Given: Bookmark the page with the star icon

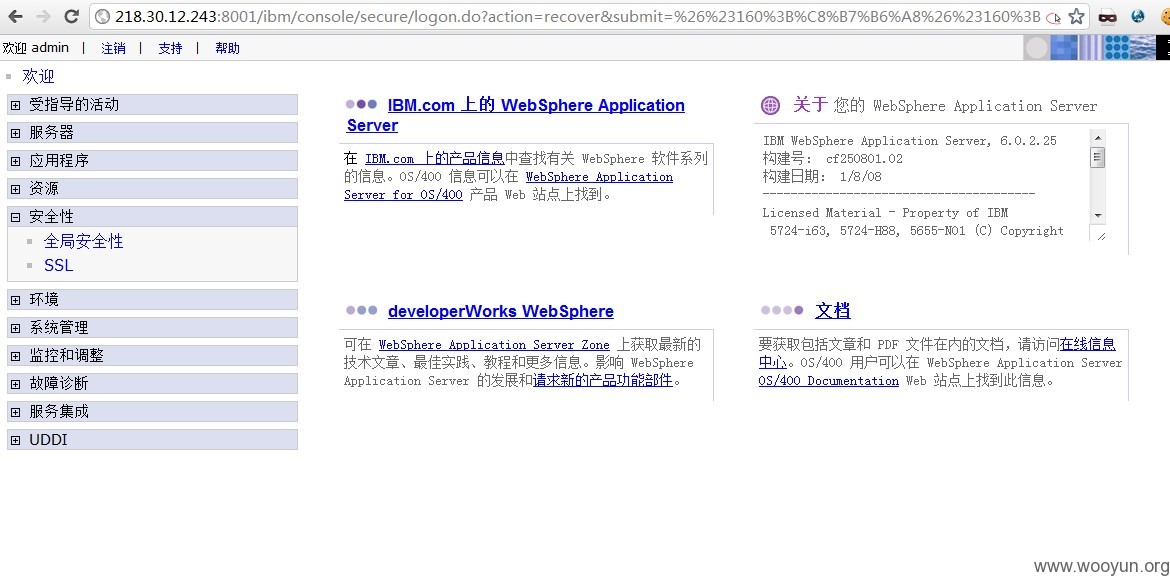Looking at the screenshot, I should pos(1076,16).
